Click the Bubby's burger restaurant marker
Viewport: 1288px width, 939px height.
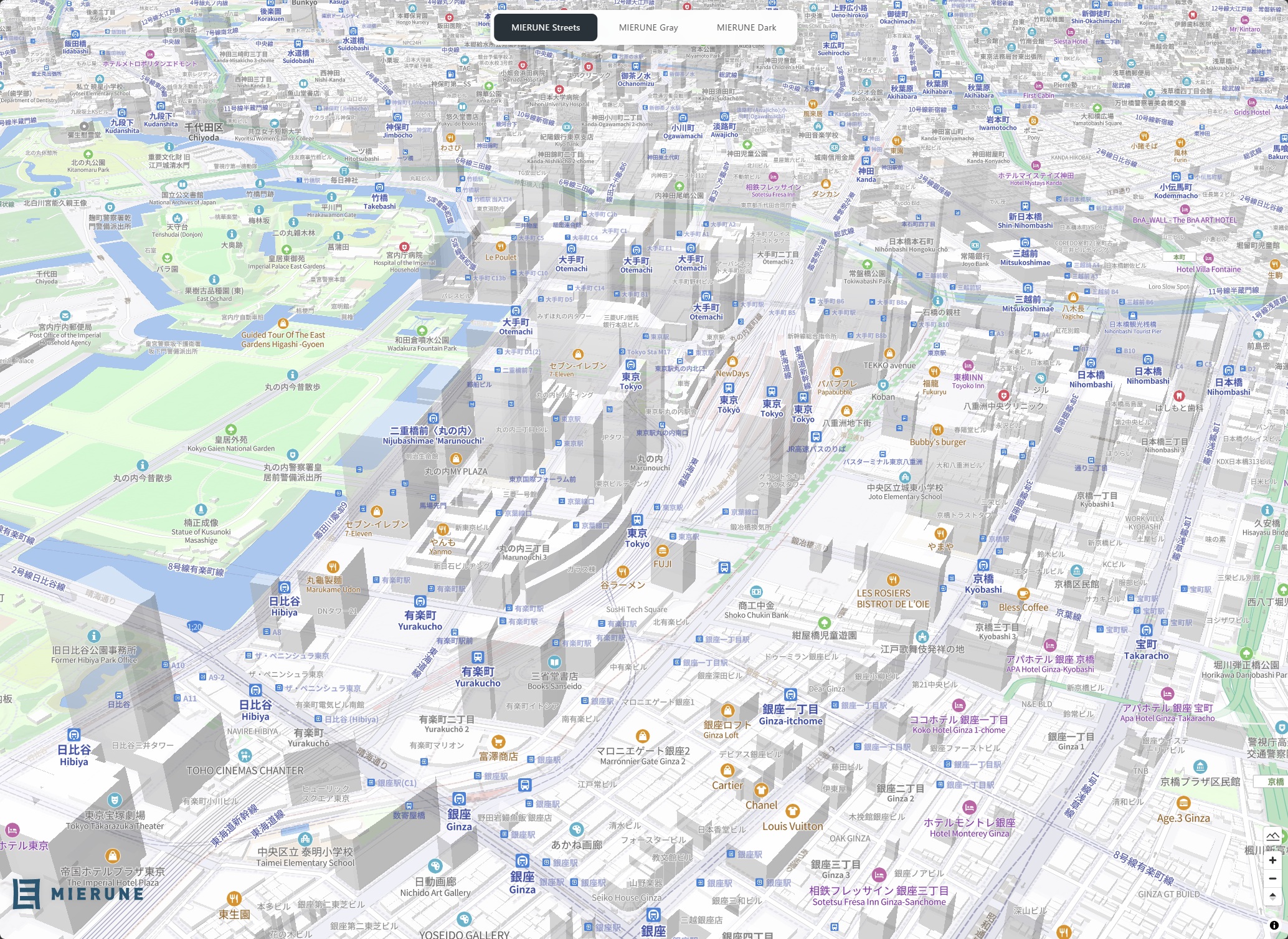click(937, 430)
